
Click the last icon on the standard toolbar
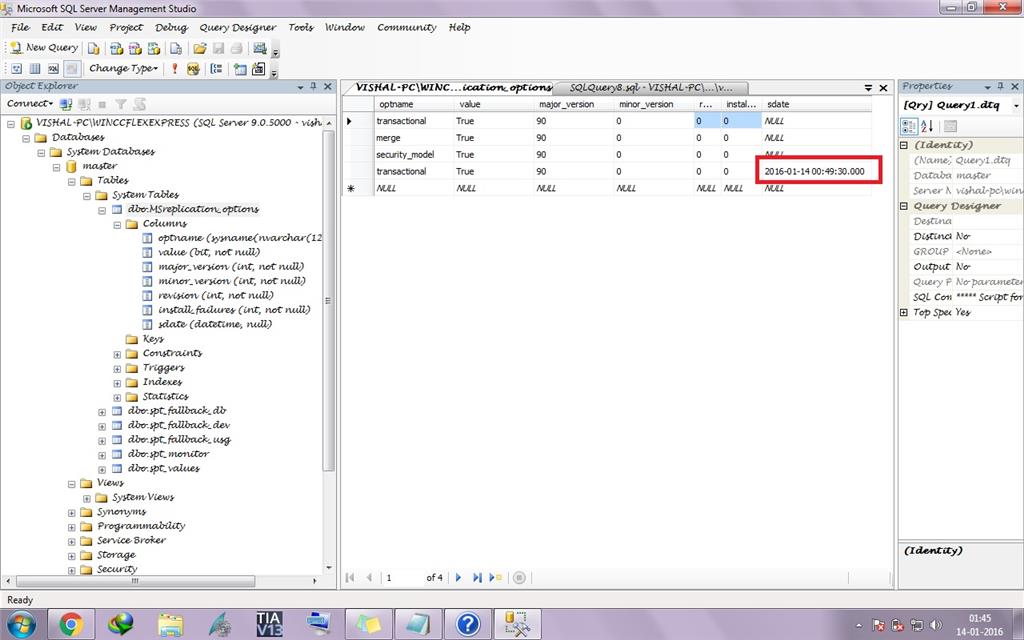(260, 48)
